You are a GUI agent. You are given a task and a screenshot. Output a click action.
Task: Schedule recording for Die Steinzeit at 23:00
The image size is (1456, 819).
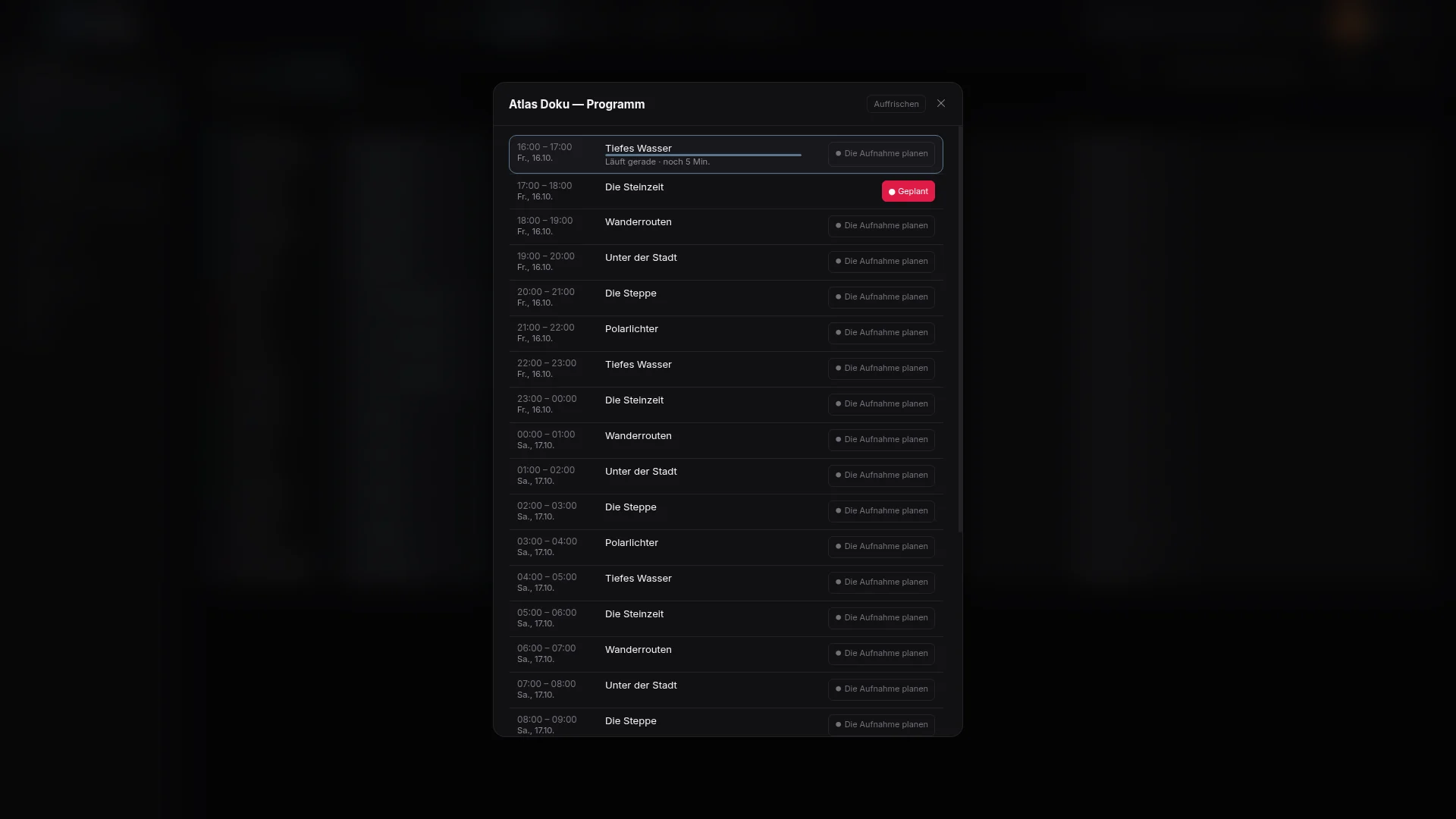[x=881, y=404]
